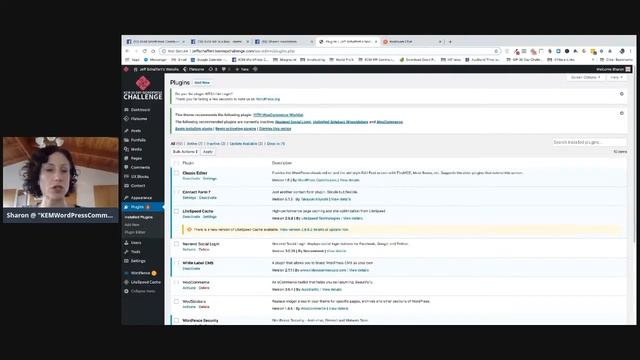Open a new browser tab with plus
640x360 pixels.
click(x=450, y=42)
